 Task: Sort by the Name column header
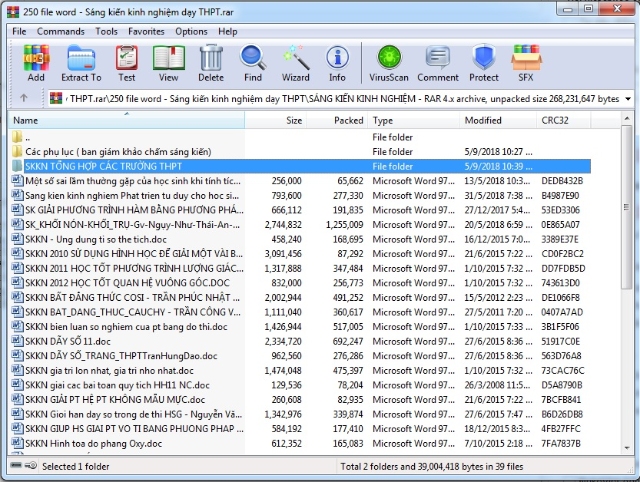(x=126, y=120)
